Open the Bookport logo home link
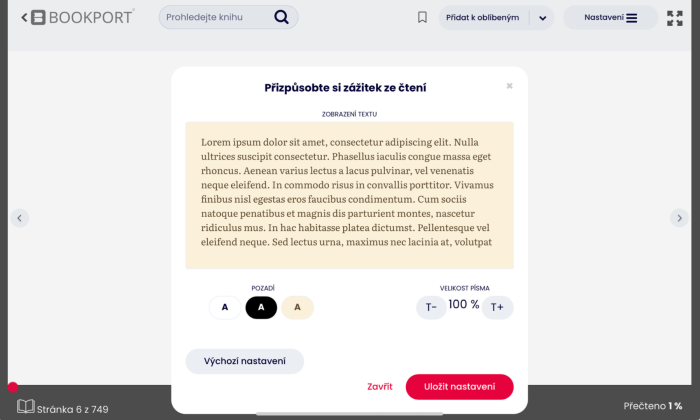The width and height of the screenshot is (700, 420). coord(83,17)
